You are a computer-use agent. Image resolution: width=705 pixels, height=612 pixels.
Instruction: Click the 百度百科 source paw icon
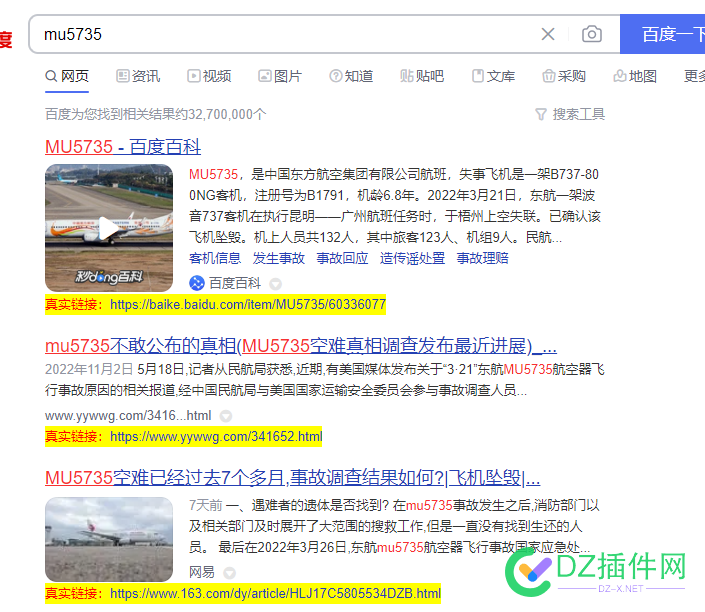coord(196,283)
